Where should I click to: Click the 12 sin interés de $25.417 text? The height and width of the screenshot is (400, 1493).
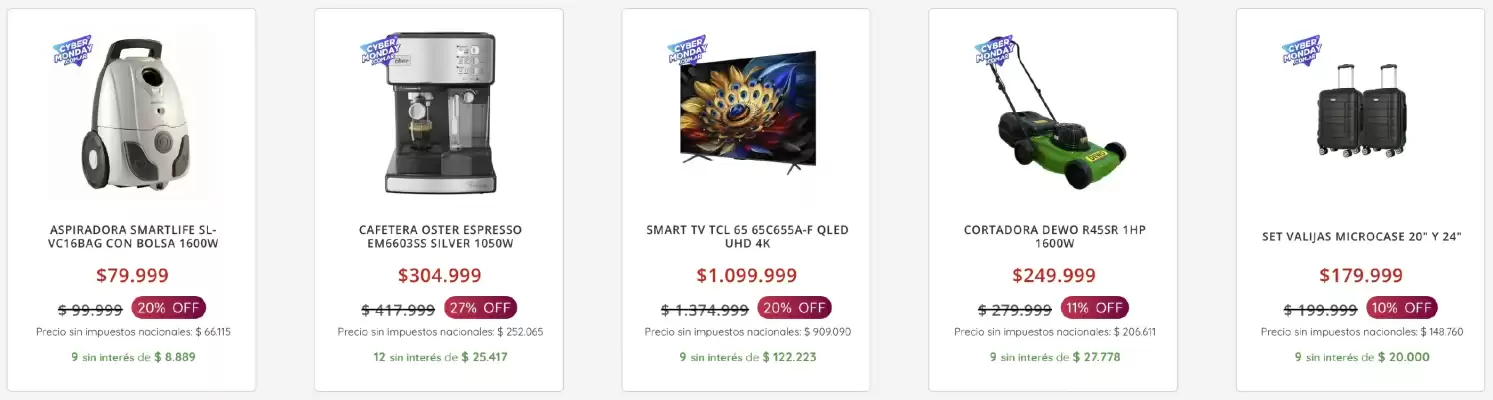(x=440, y=357)
